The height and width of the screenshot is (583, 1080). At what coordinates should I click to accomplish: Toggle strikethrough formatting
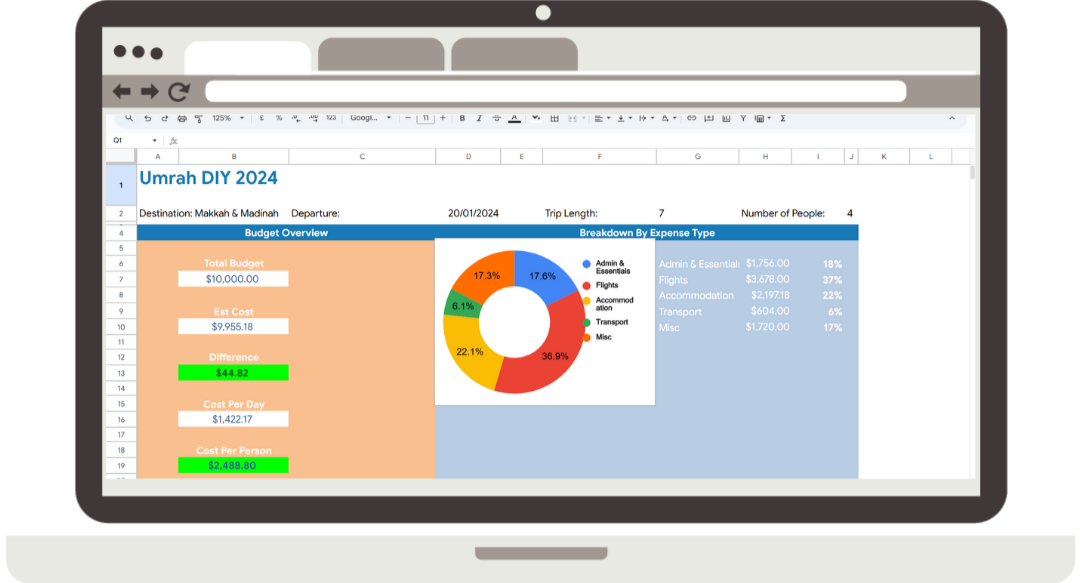497,119
